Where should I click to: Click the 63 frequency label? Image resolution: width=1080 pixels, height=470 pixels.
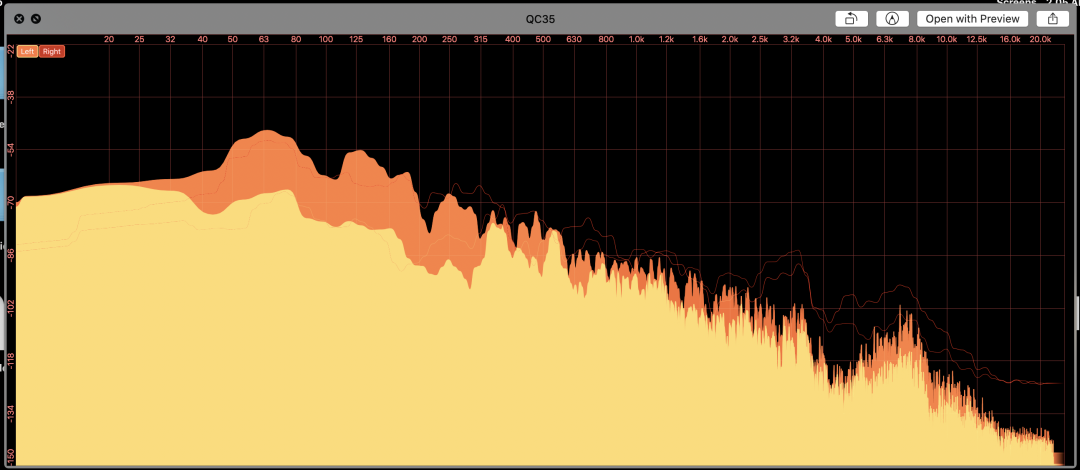click(x=264, y=40)
